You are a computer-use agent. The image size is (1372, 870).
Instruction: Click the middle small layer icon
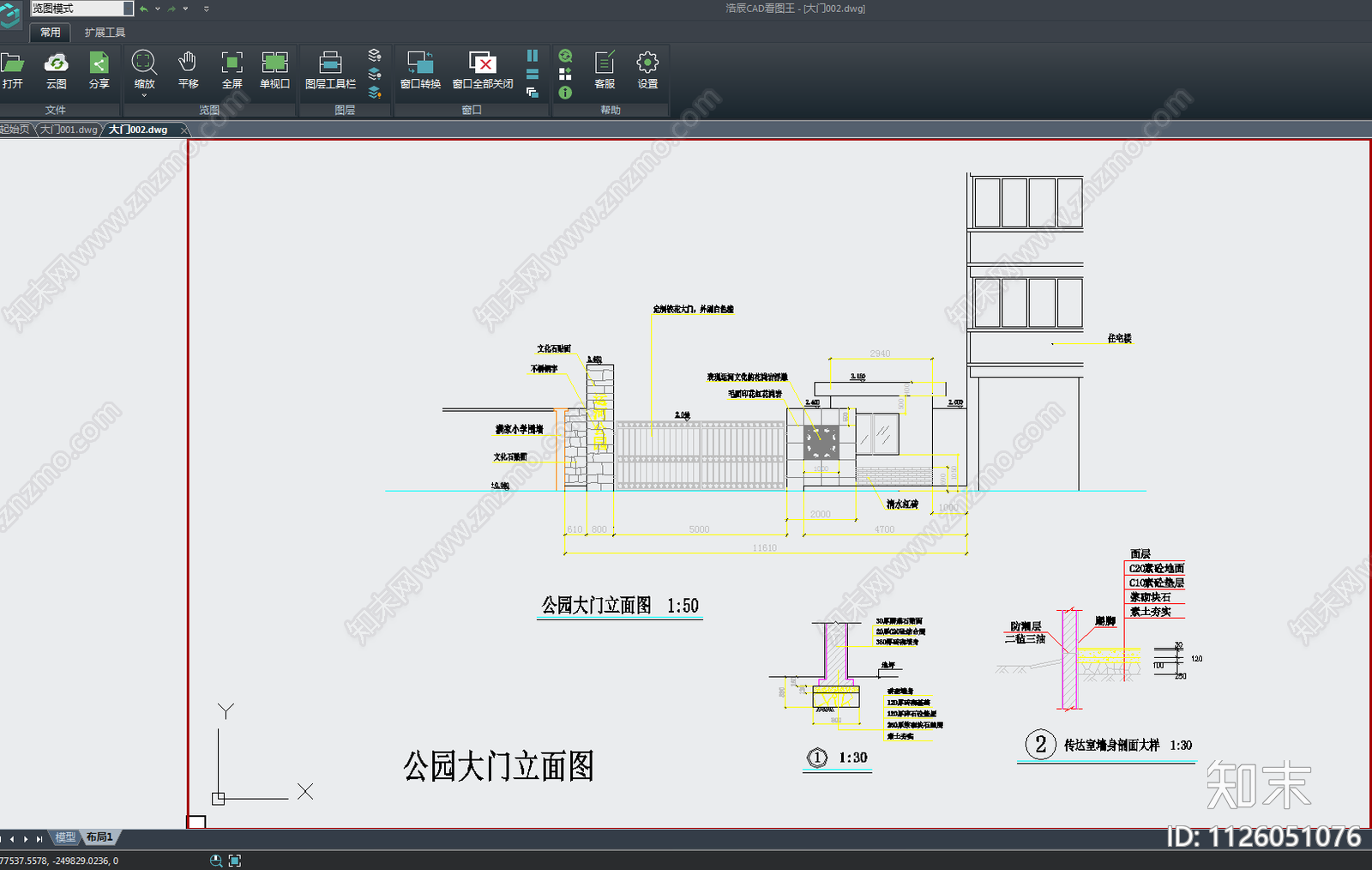pos(375,74)
